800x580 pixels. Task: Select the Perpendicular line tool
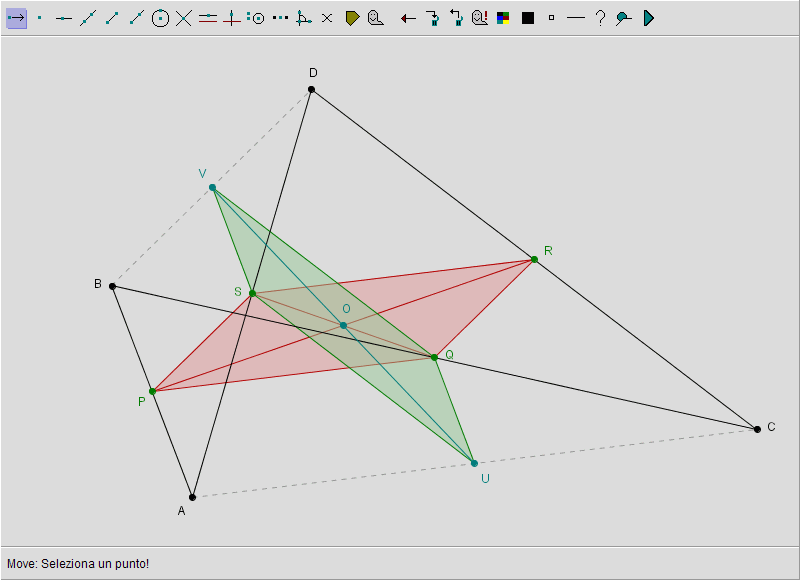coord(232,18)
